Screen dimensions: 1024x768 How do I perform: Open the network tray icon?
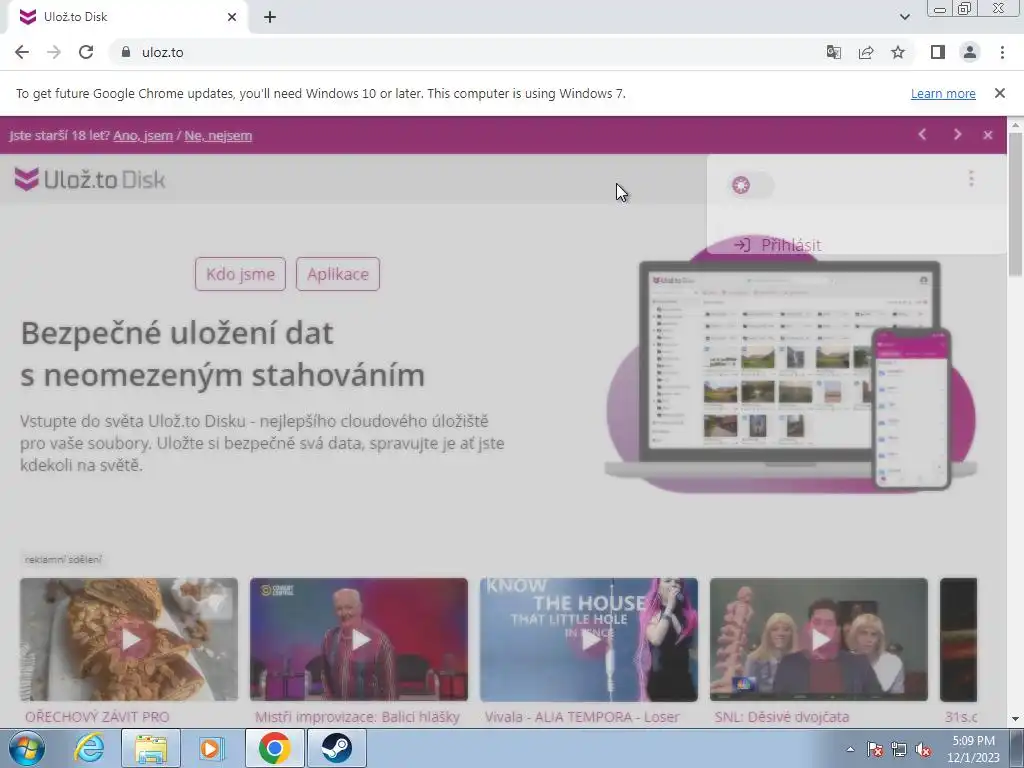(899, 749)
